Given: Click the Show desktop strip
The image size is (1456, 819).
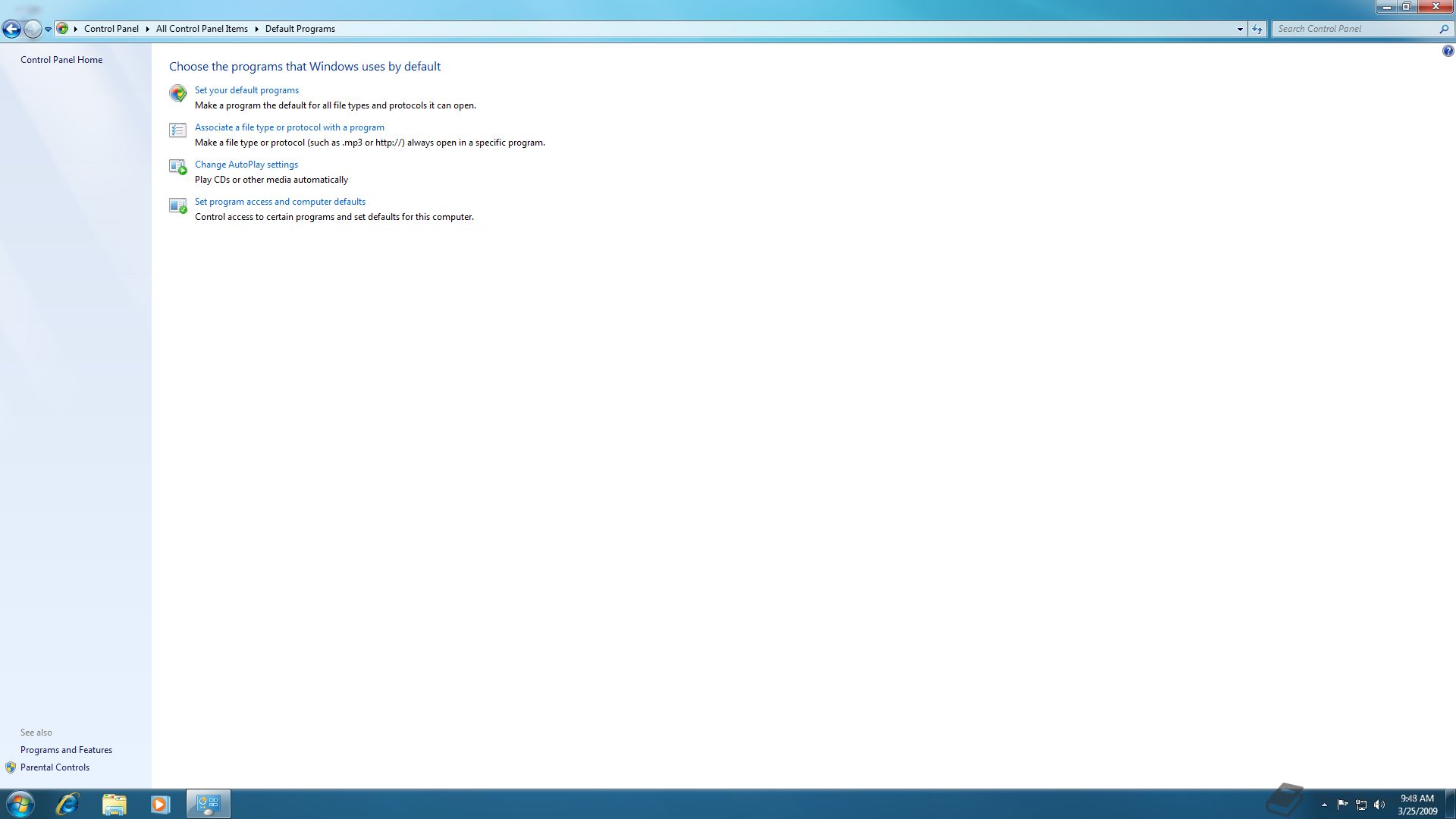Looking at the screenshot, I should 1451,804.
